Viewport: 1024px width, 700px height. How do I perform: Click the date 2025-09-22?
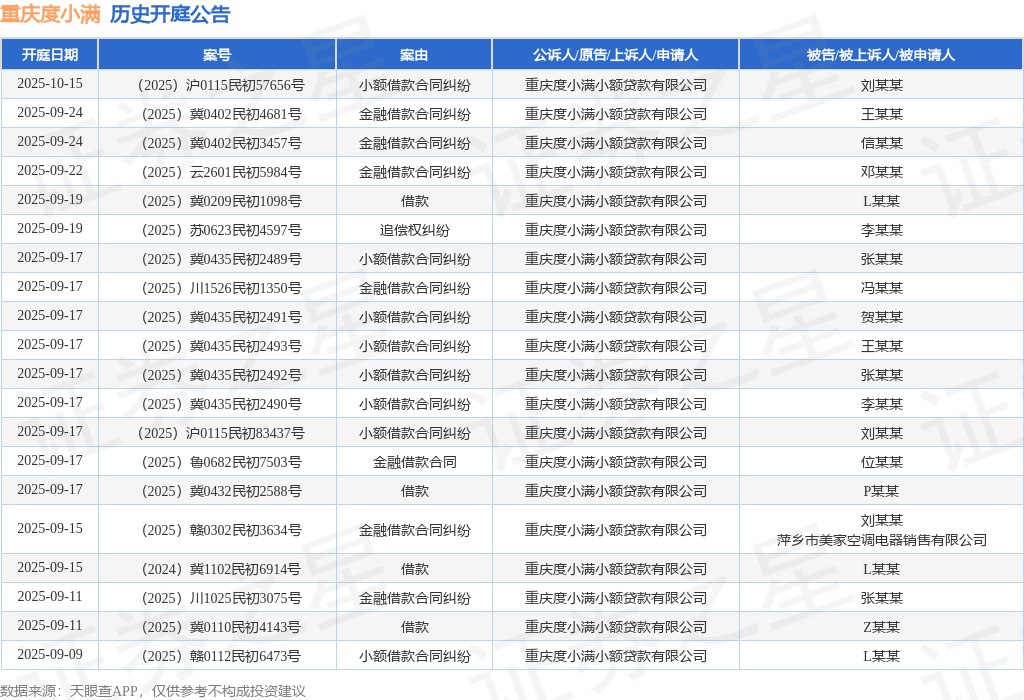click(50, 170)
